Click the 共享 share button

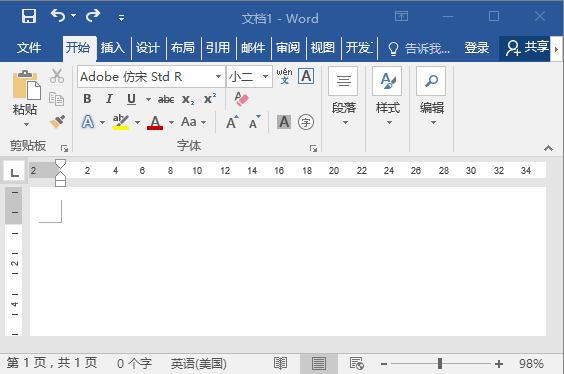tap(527, 47)
